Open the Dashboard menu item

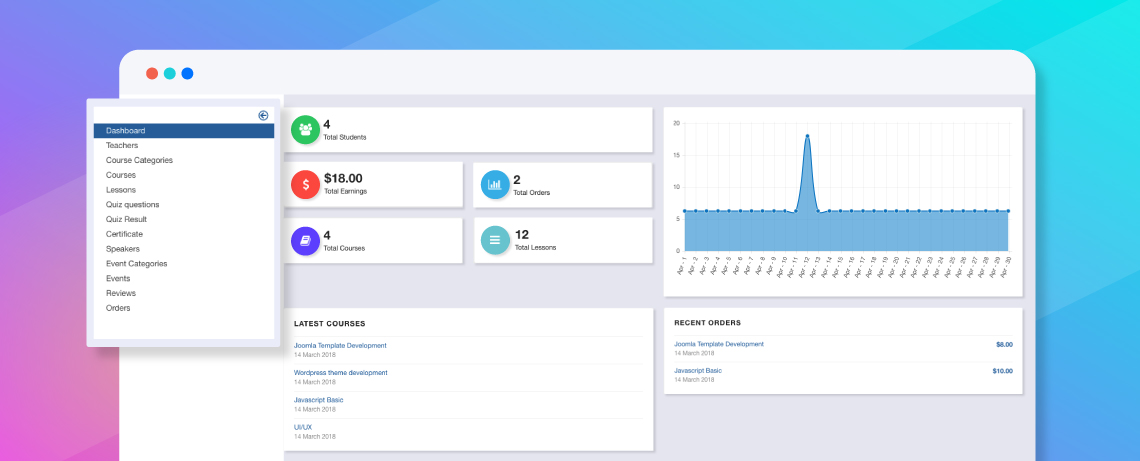tap(184, 131)
